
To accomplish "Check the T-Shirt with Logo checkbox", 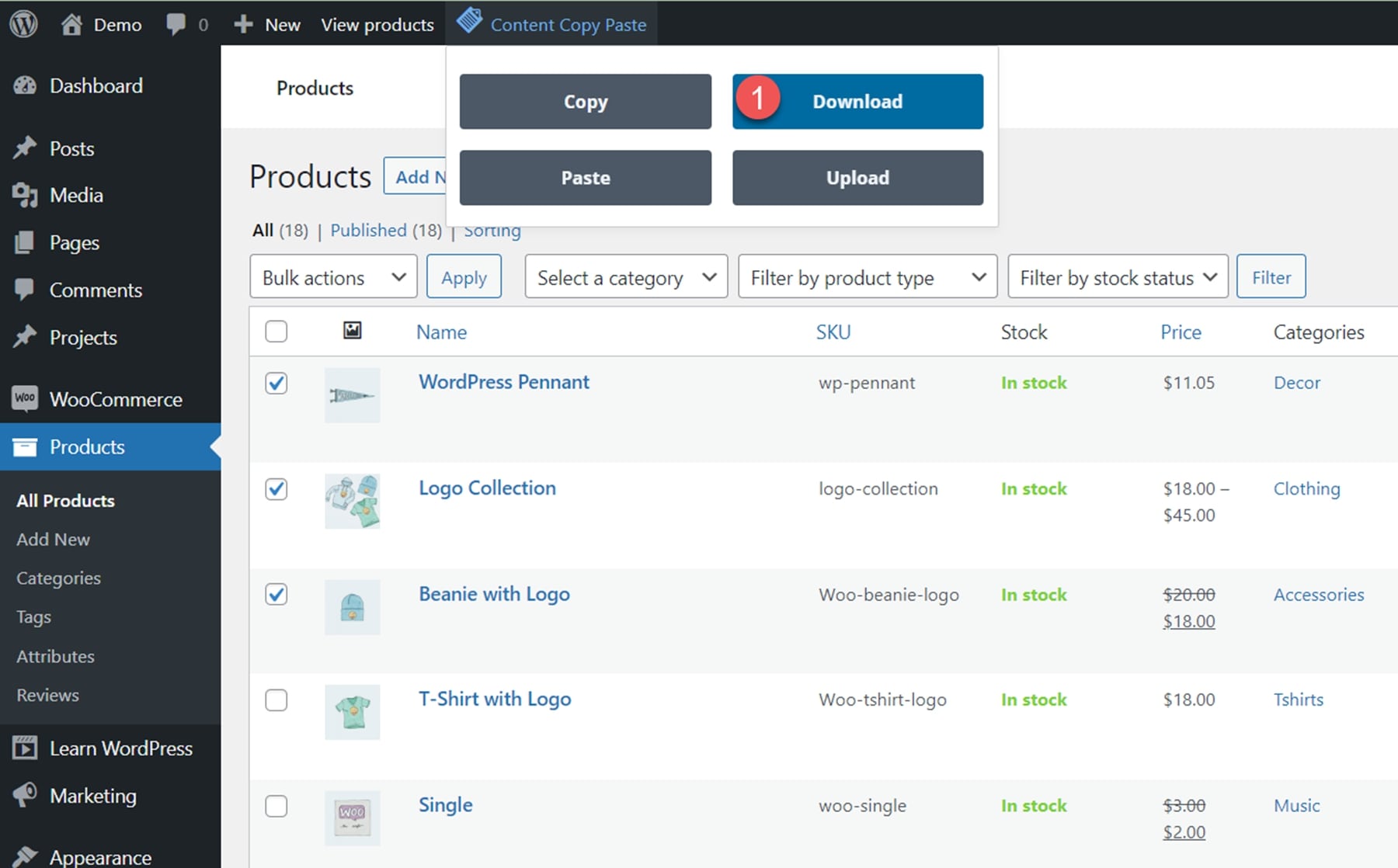I will 276,700.
